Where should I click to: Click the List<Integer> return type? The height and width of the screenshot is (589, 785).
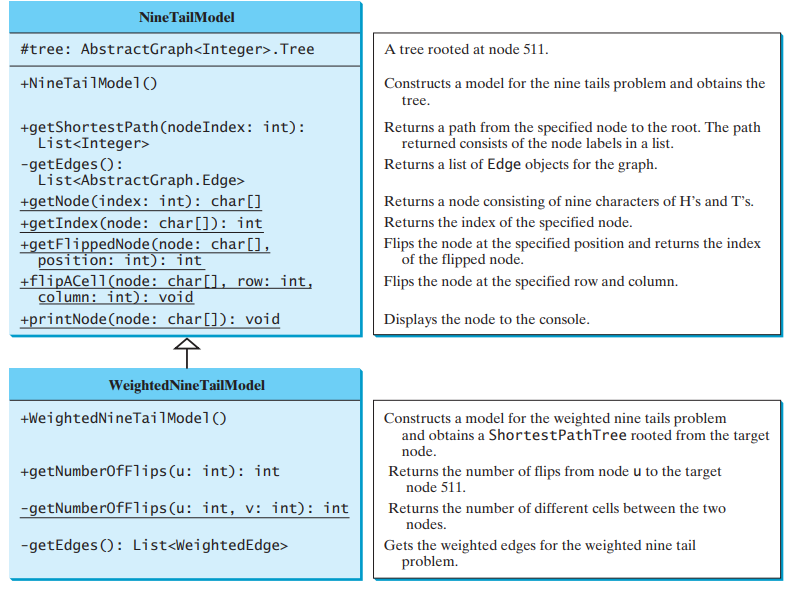click(93, 144)
